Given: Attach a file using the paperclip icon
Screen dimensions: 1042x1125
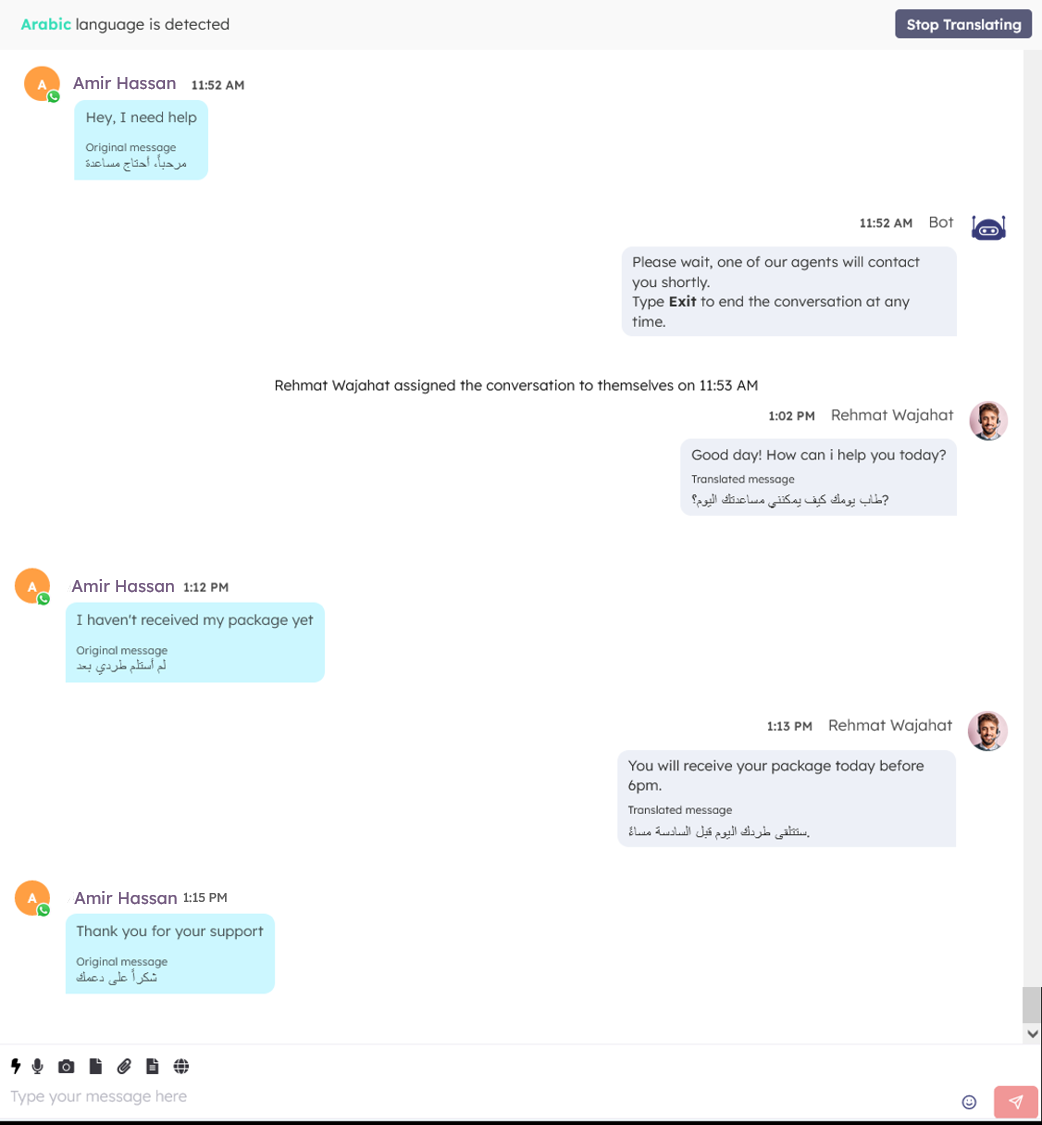Looking at the screenshot, I should 124,1066.
